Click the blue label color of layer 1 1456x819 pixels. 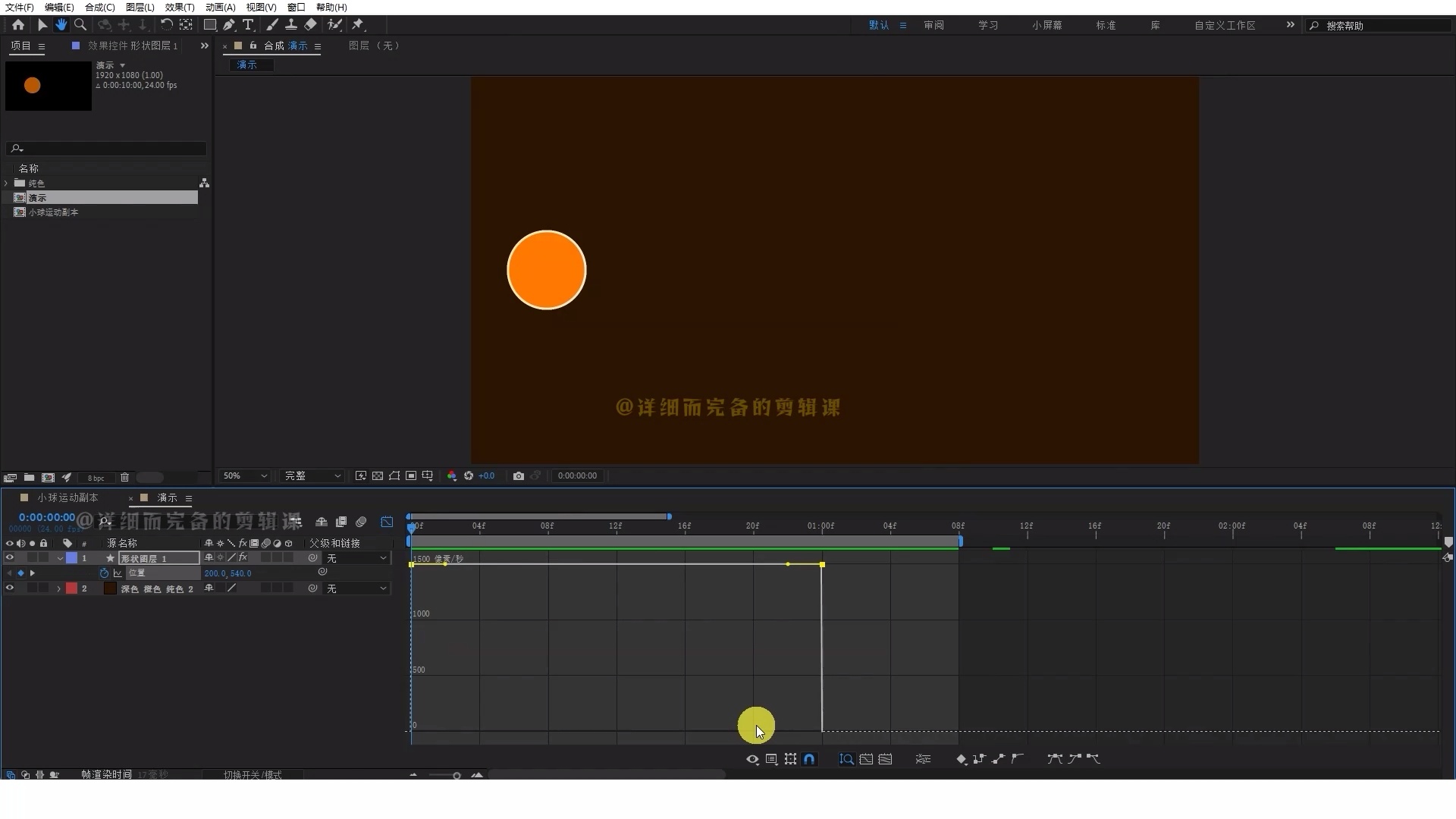(x=71, y=558)
